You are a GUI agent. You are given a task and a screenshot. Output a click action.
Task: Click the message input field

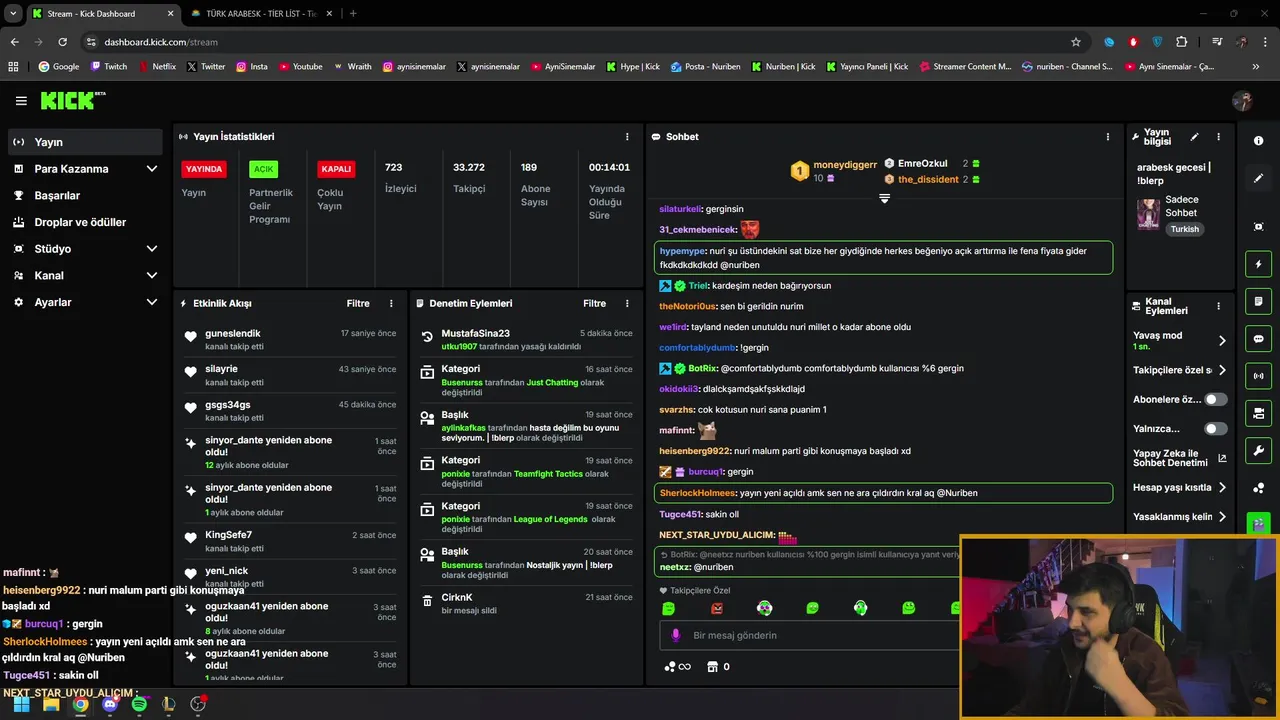pyautogui.click(x=810, y=635)
